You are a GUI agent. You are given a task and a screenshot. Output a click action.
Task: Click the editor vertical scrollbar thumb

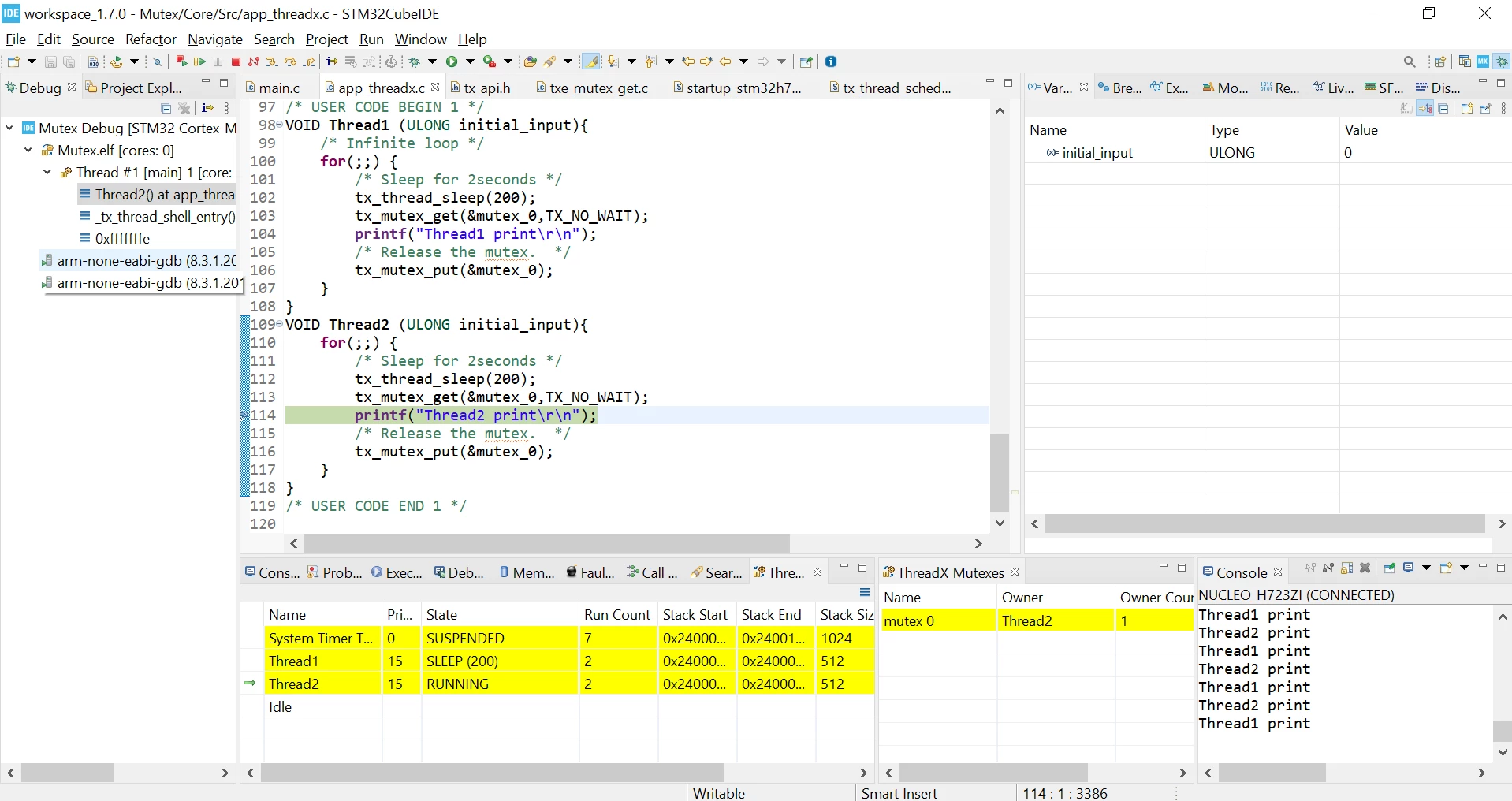1000,472
